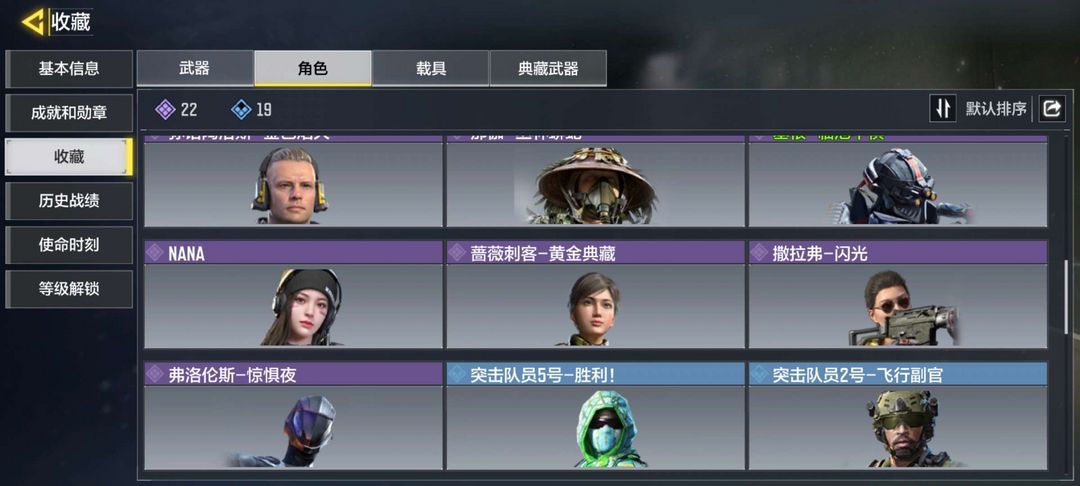Open the 典藏武器 tab
The height and width of the screenshot is (486, 1080).
click(x=548, y=68)
